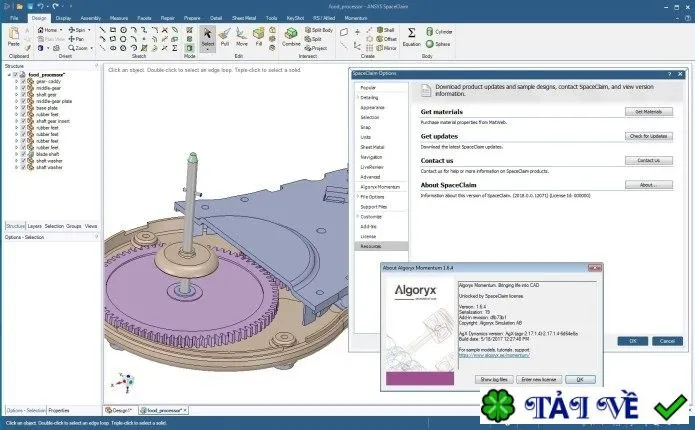Switch to the Layers panel tab
This screenshot has width=695, height=430.
coord(35,226)
